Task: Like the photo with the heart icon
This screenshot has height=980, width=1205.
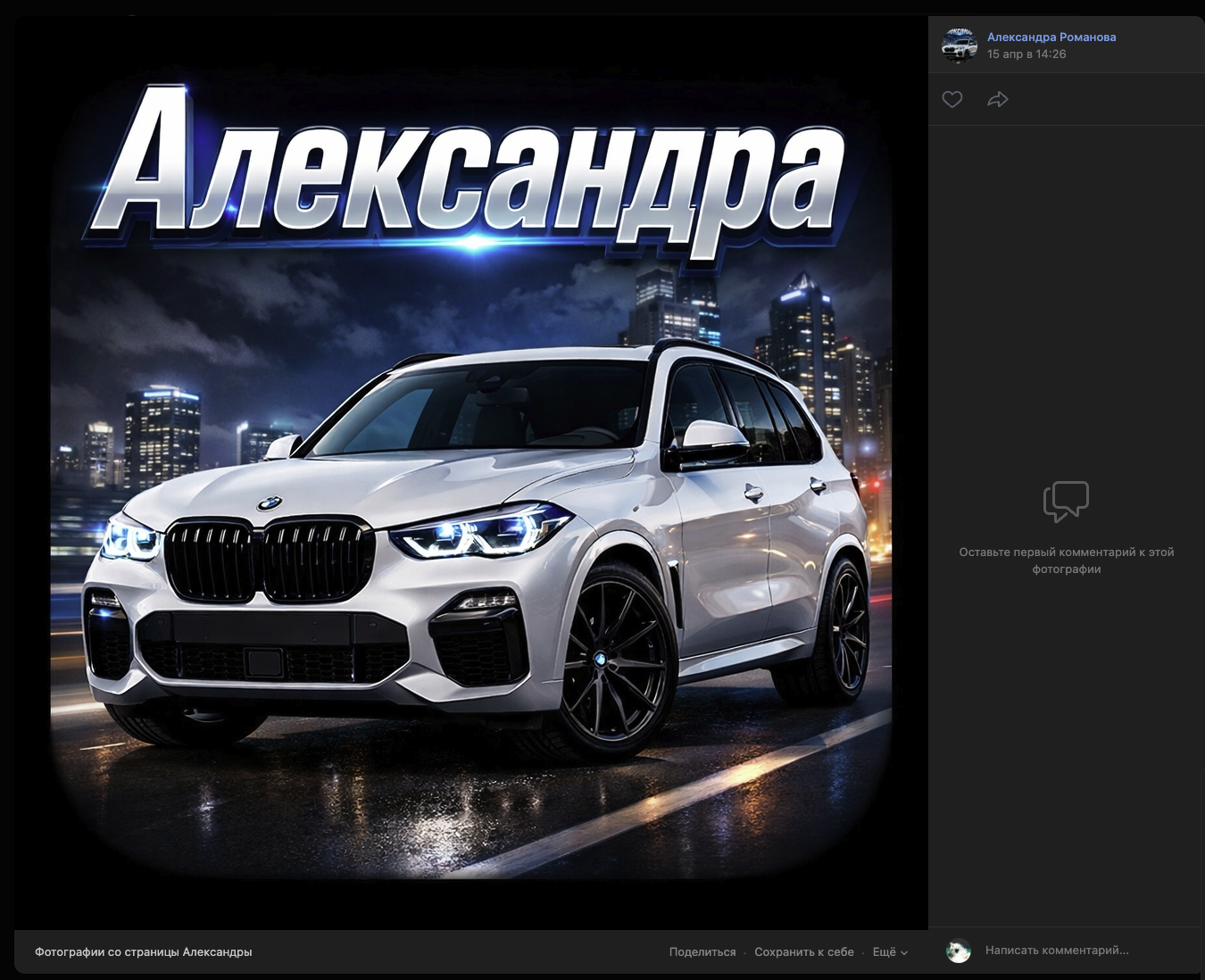Action: pos(952,99)
